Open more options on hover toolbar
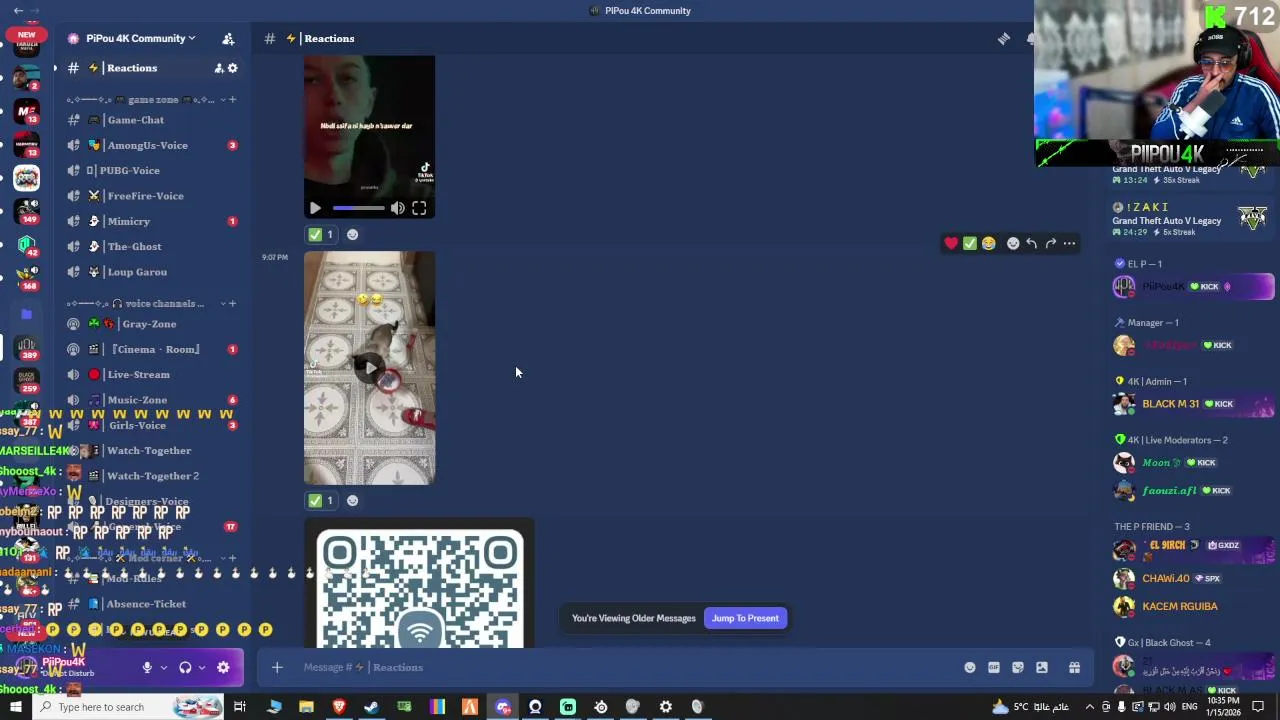1280x720 pixels. point(1069,243)
